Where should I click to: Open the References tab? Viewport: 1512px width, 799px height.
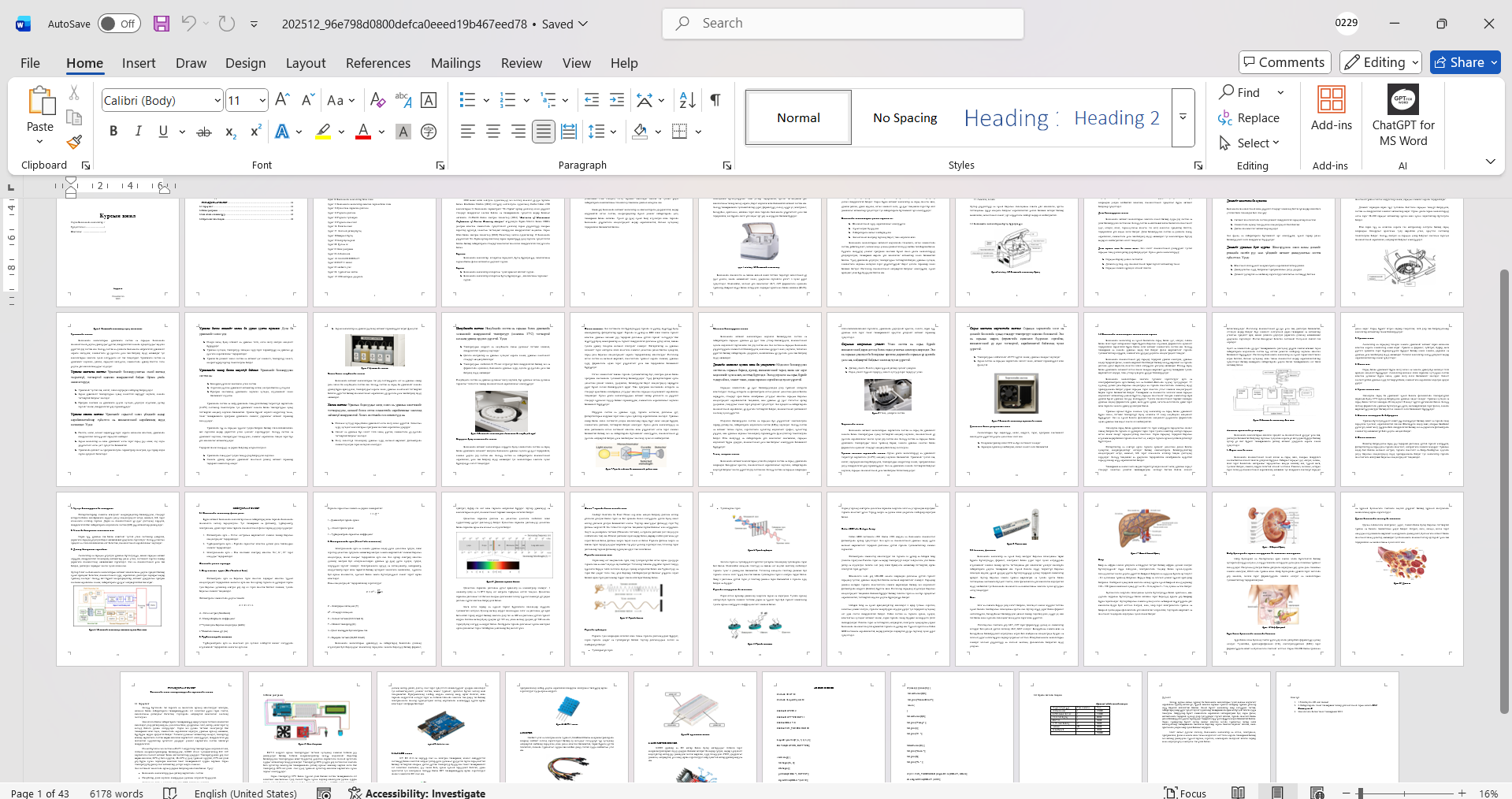point(377,63)
